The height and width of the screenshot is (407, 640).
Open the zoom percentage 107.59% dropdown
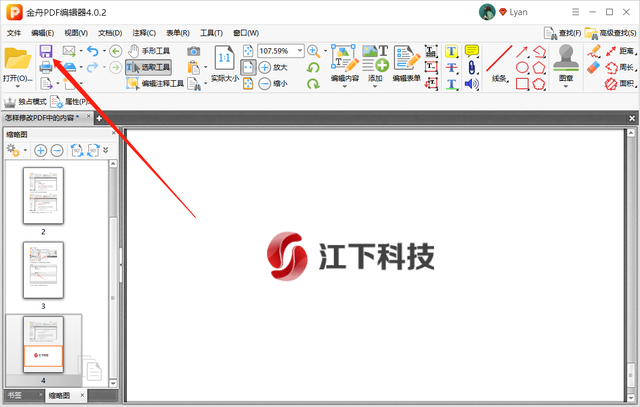300,51
